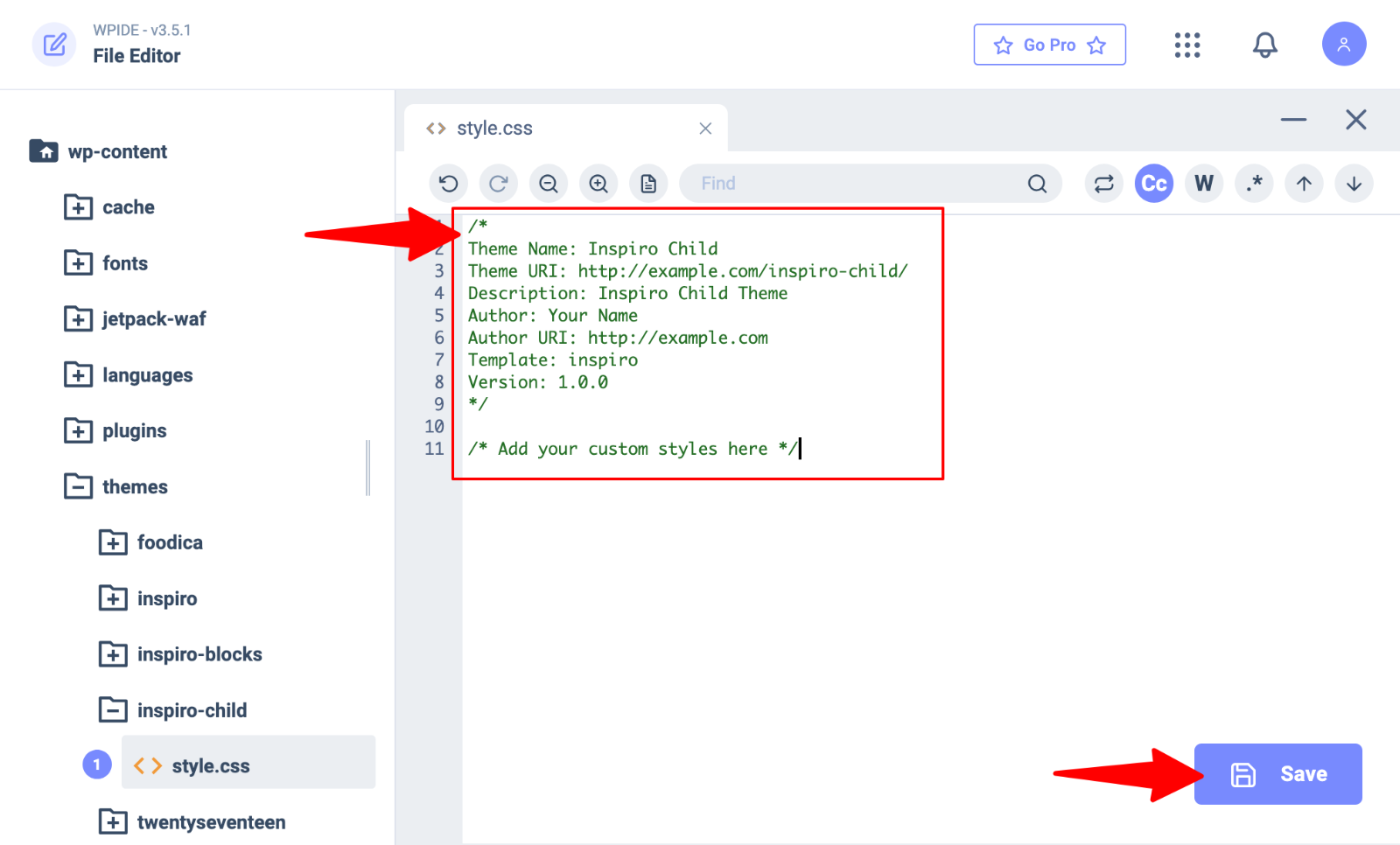Screen dimensions: 1400x845
Task: Expand the jetpack-waf folder
Action: click(x=79, y=319)
